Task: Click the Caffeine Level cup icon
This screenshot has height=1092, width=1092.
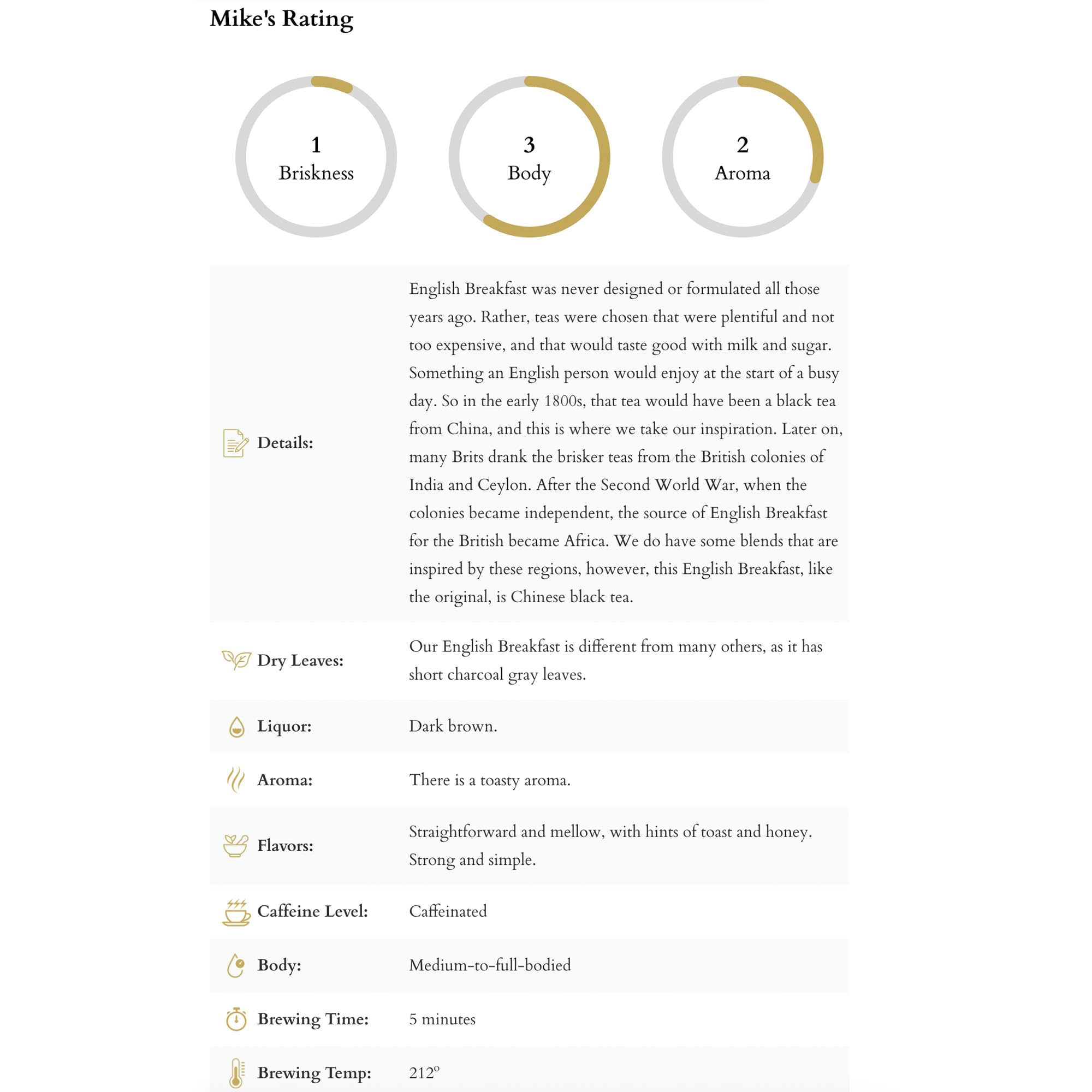Action: (x=236, y=912)
